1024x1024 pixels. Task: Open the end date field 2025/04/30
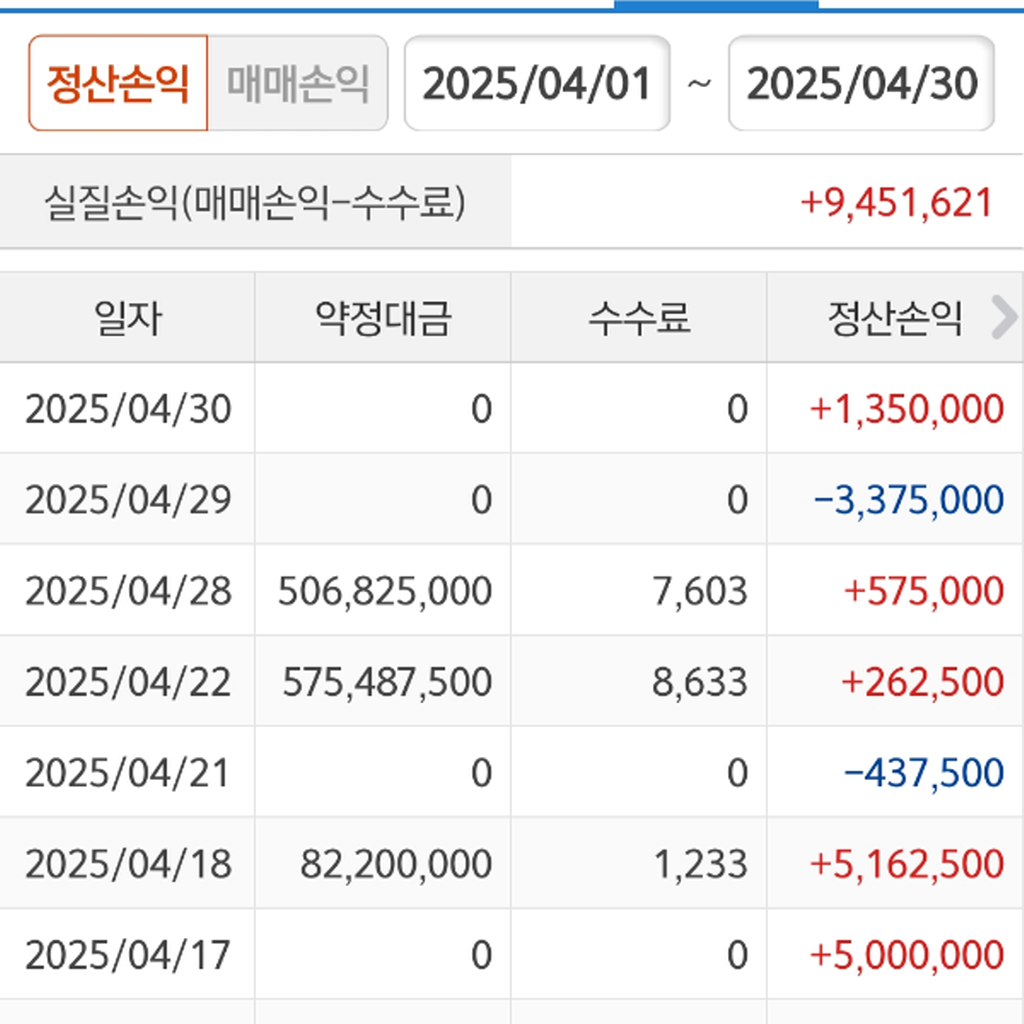tap(861, 84)
